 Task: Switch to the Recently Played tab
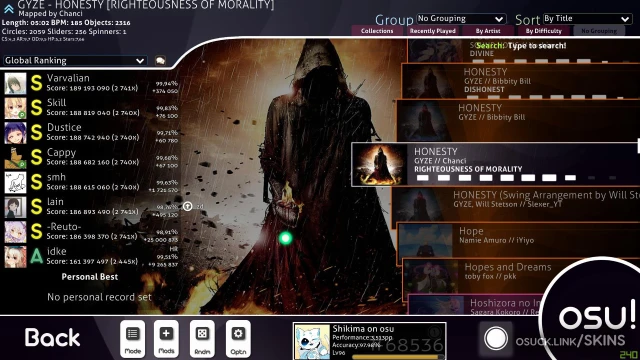[433, 31]
